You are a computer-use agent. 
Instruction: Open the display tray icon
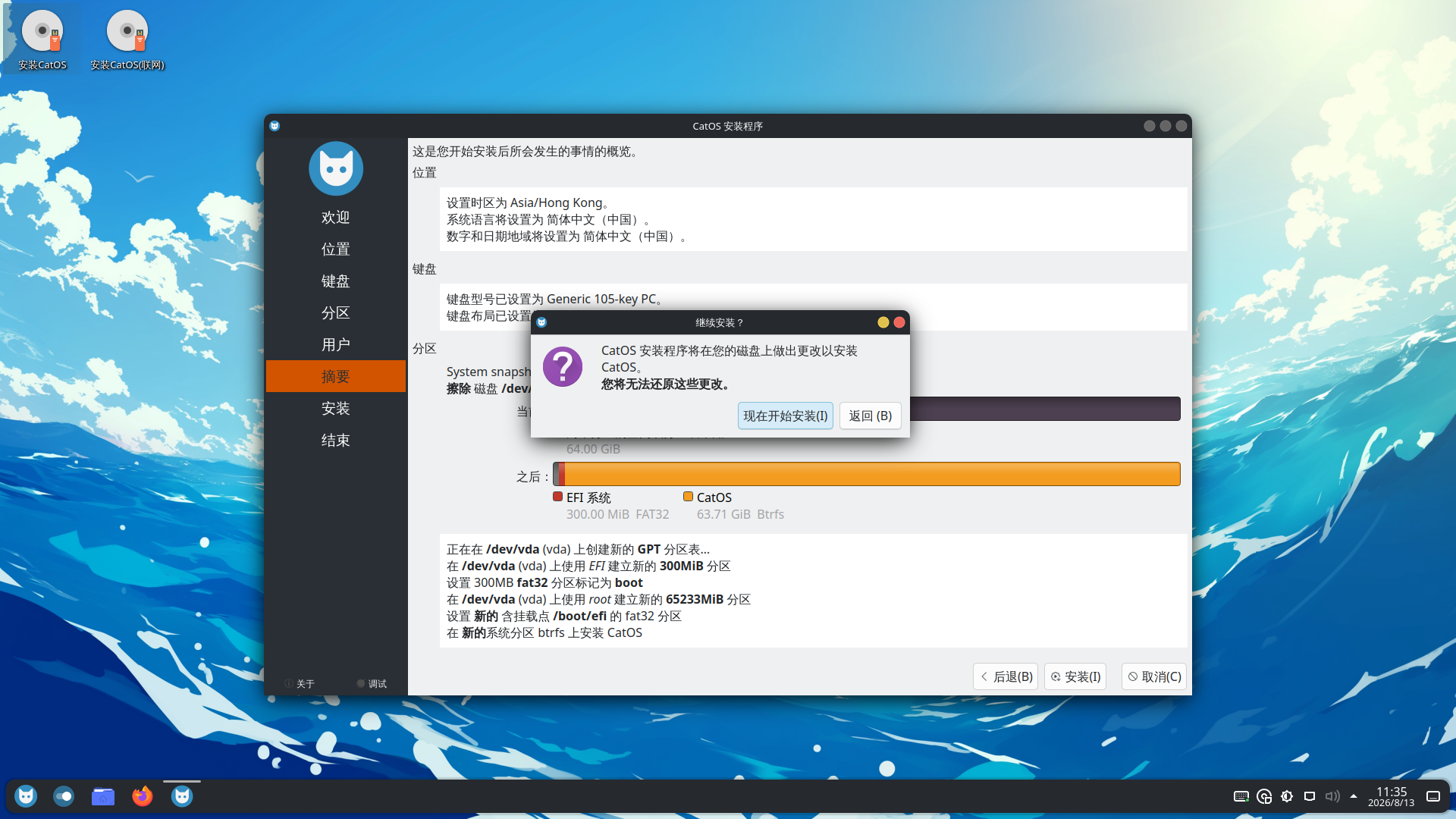(x=1310, y=796)
